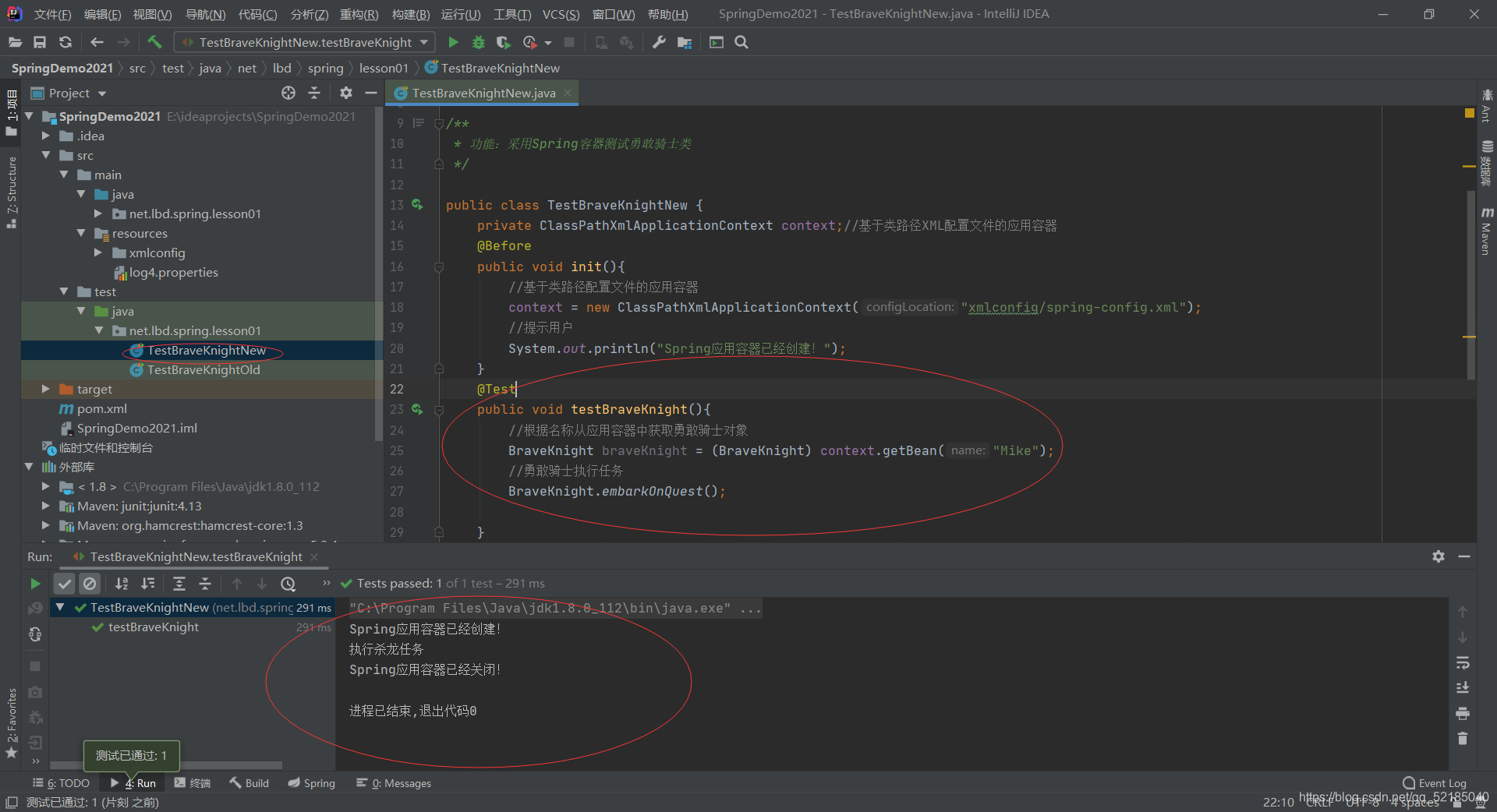Open project settings wrench icon

click(659, 42)
